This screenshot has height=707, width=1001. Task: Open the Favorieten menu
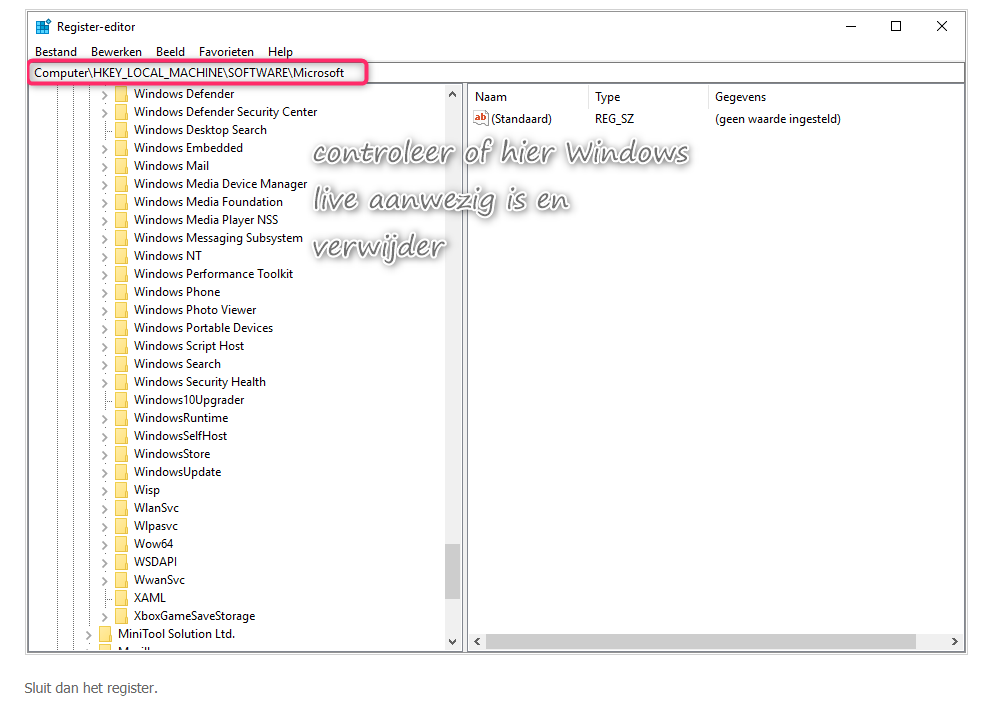(x=226, y=52)
